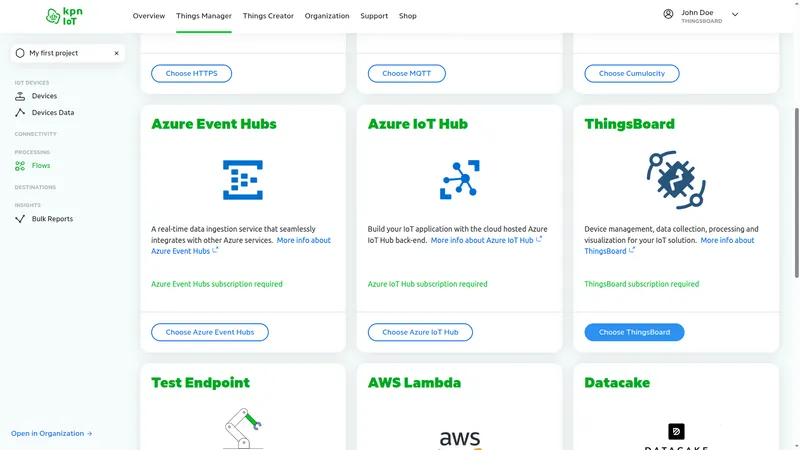Viewport: 800px width, 450px height.
Task: Click the Devices Data graph icon
Action: tap(20, 113)
